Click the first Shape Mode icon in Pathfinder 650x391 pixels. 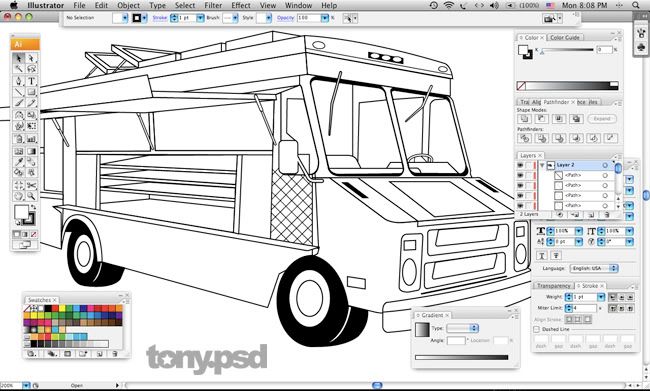click(x=524, y=119)
